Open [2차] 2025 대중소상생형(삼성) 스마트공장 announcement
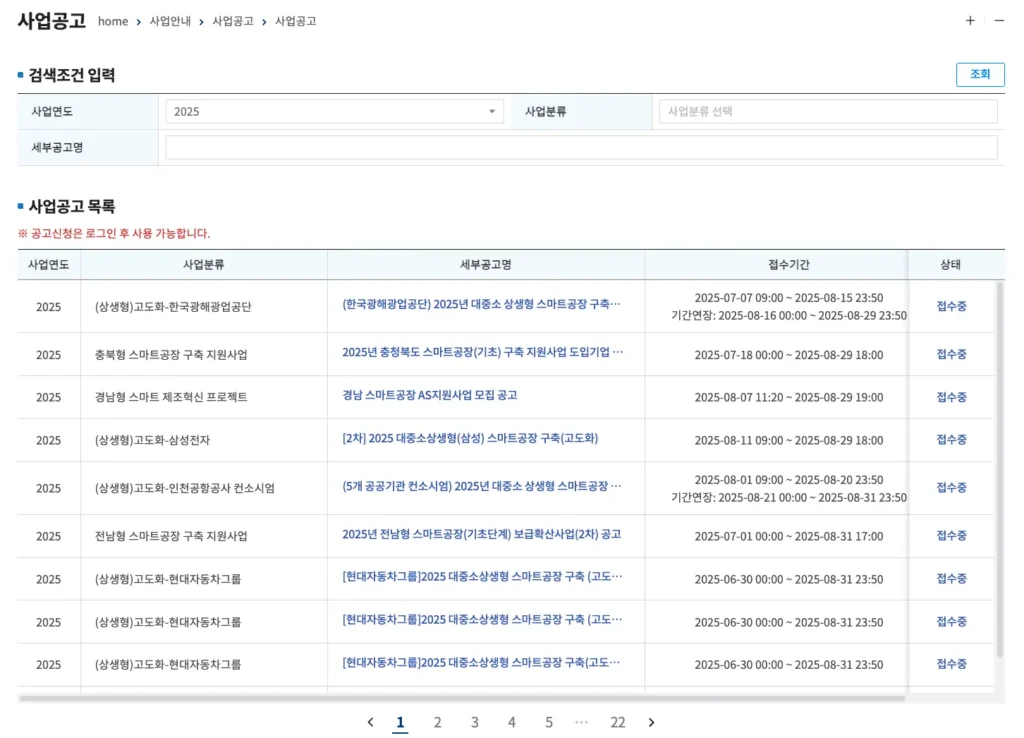Screen dimensions: 1024x738 tap(470, 439)
